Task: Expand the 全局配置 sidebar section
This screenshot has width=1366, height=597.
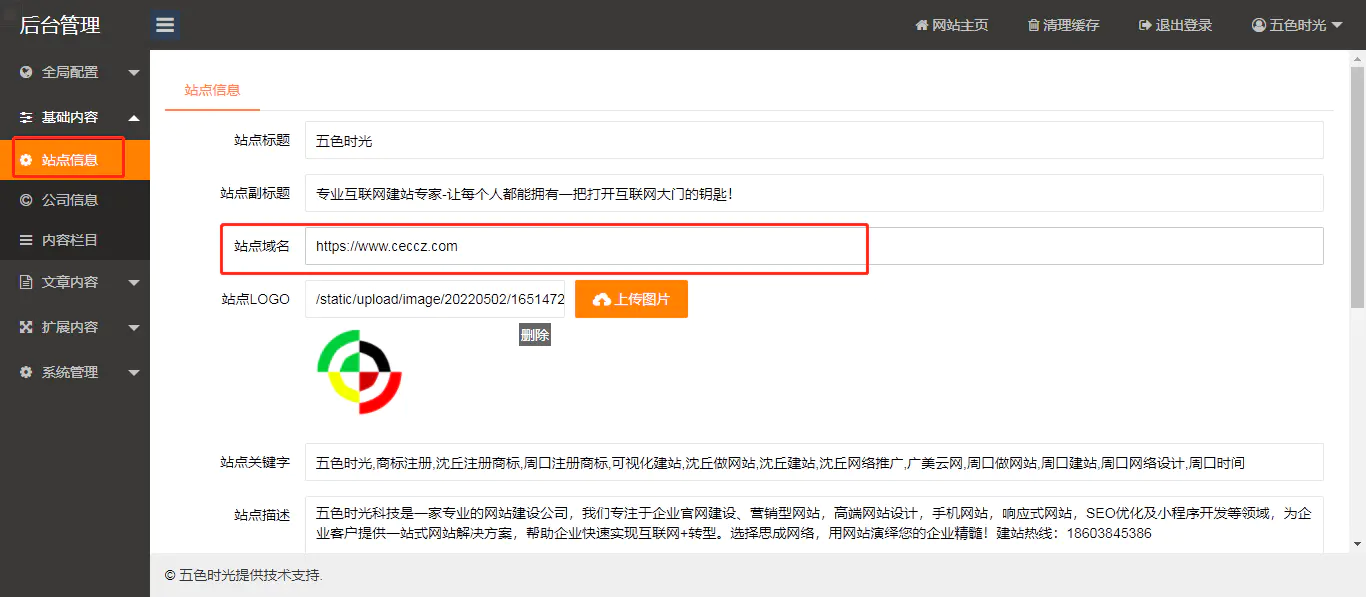Action: (x=75, y=72)
